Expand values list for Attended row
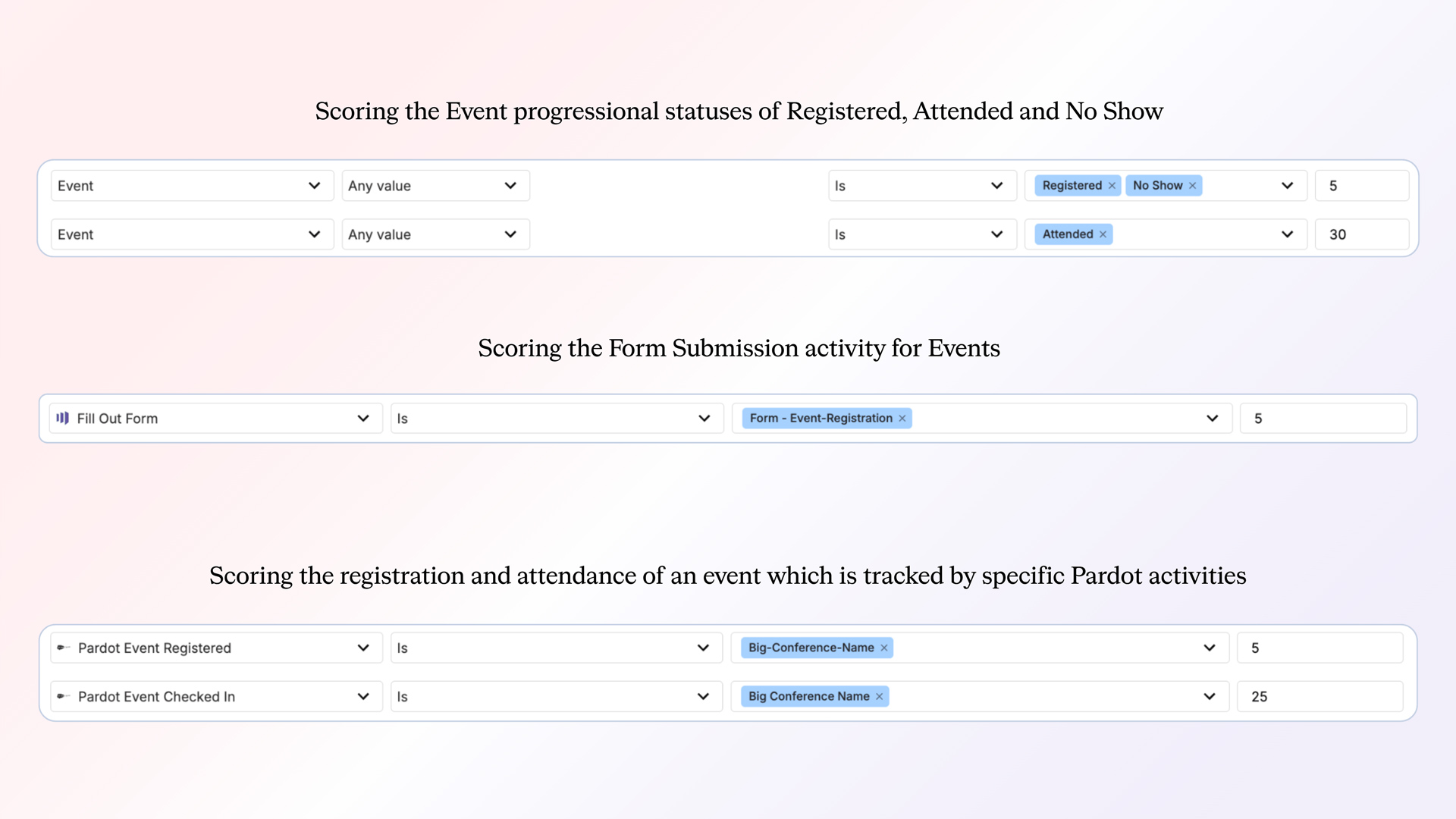This screenshot has height=819, width=1456. 1287,234
